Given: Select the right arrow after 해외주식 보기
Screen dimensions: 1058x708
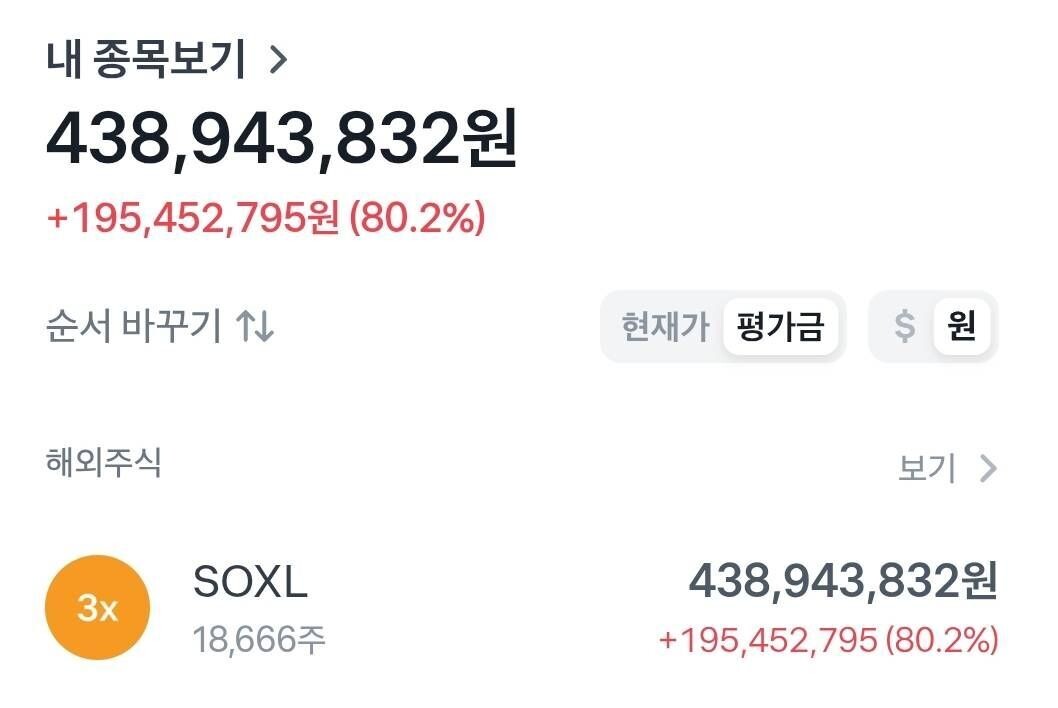Looking at the screenshot, I should (x=988, y=467).
